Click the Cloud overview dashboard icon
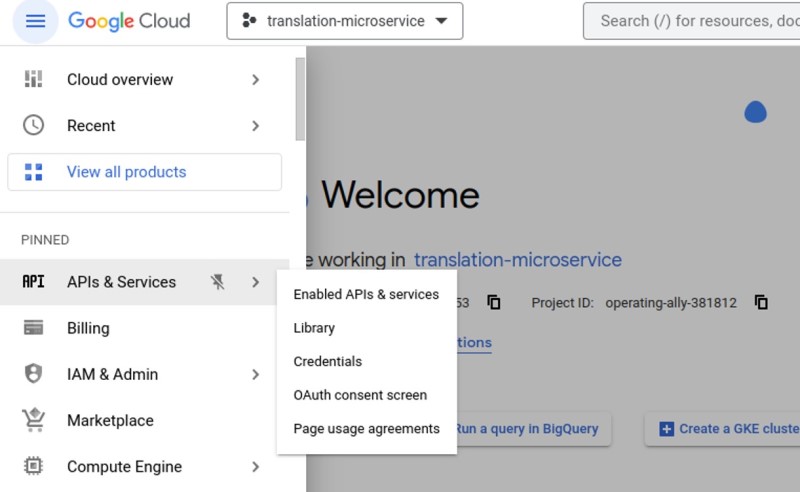 (x=34, y=79)
